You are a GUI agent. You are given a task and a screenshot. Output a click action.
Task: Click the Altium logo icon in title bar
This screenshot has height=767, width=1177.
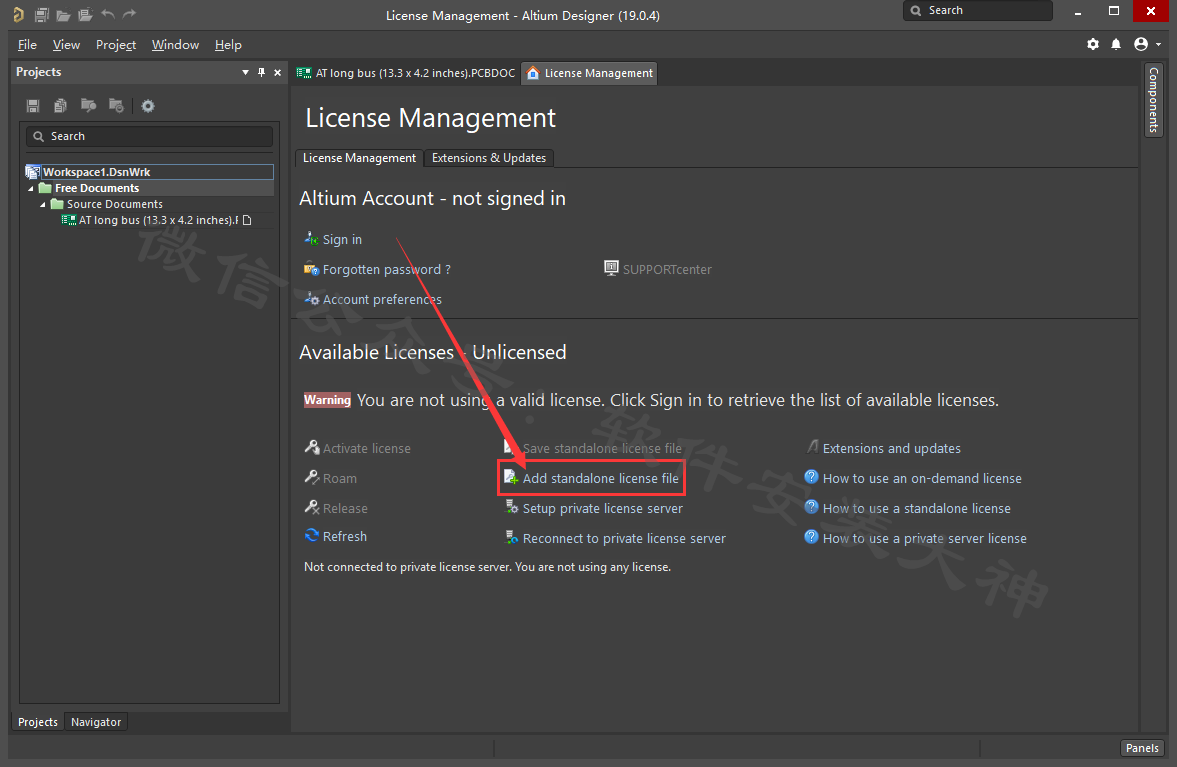[19, 14]
